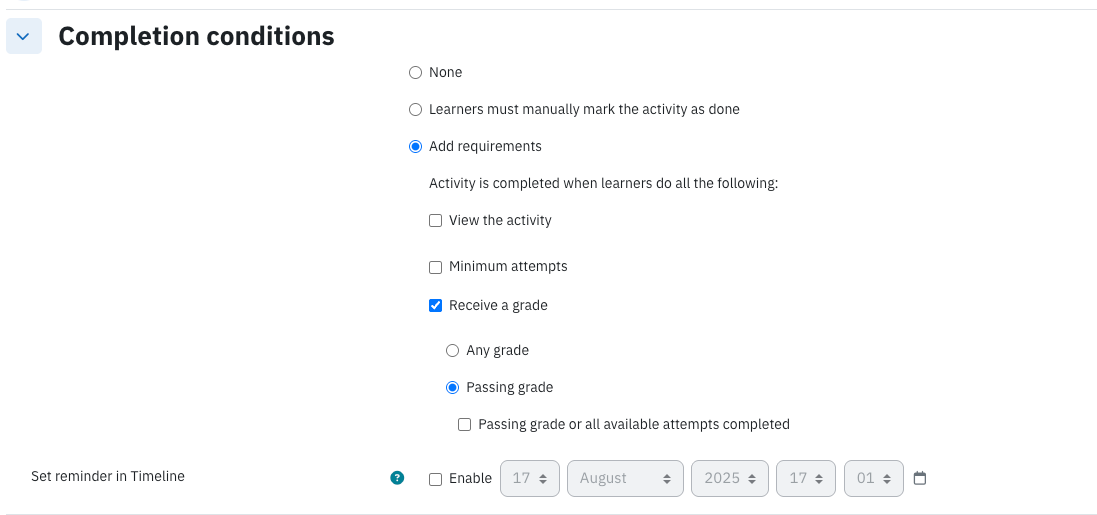This screenshot has height=515, width=1097.
Task: Open the day dropdown showing 17
Action: click(530, 479)
